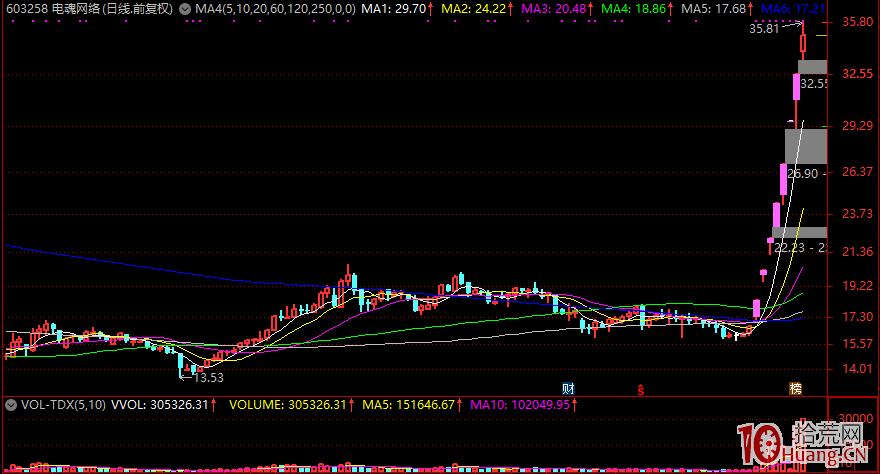Click the MA4(5,10,20,60,120,250,0,0) indicator name
Viewport: 880px width, 474px height.
tap(275, 9)
